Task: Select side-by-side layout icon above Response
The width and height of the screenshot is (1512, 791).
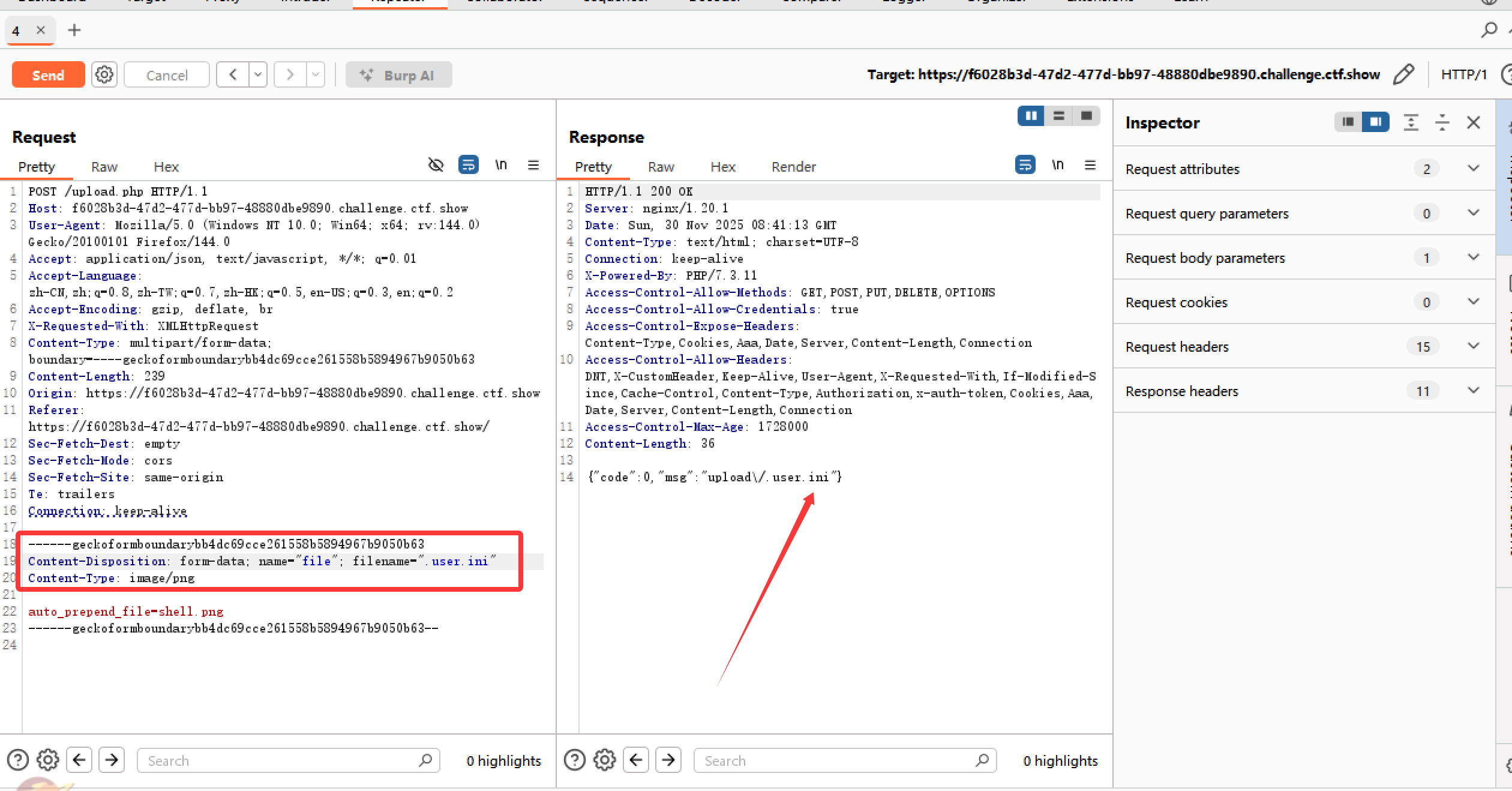Action: [1031, 116]
